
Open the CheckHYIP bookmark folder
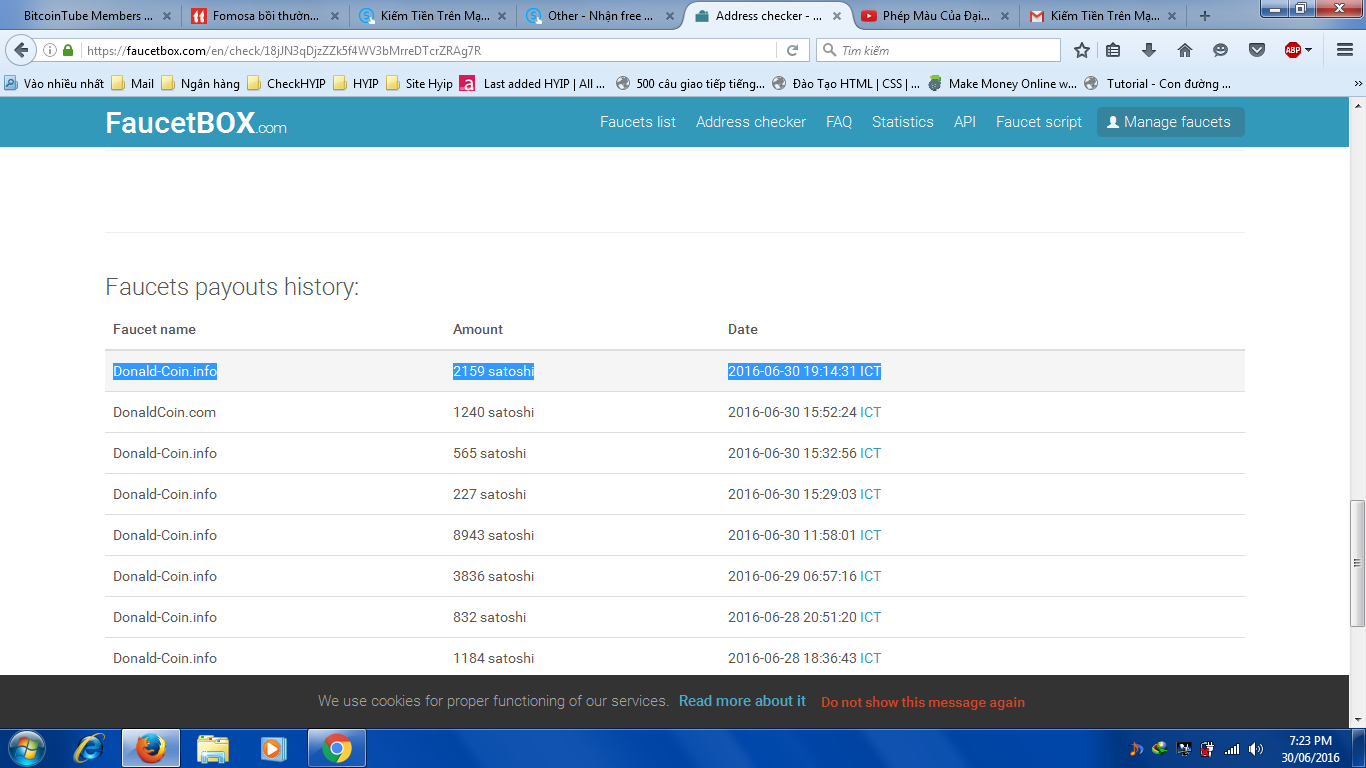(287, 84)
